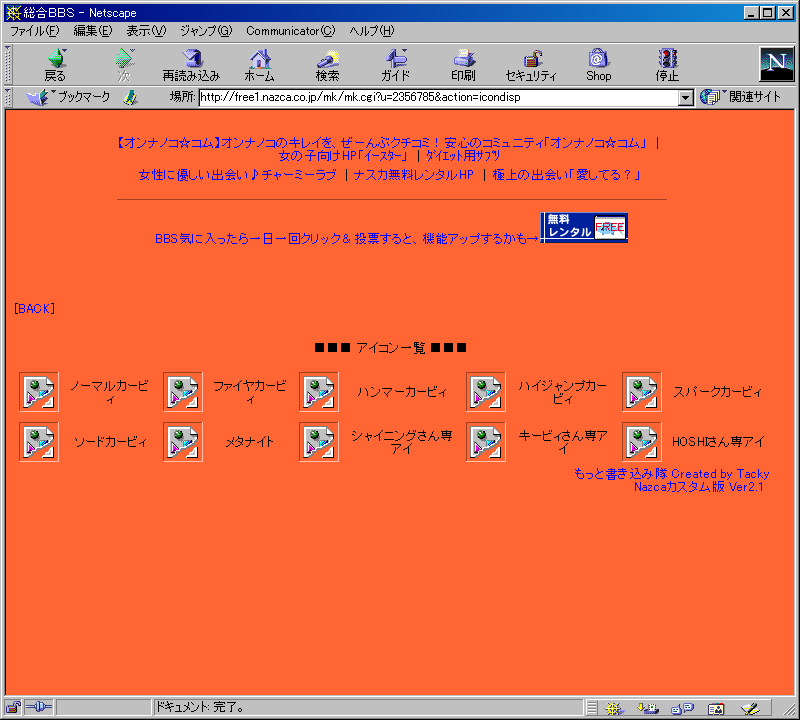Screen dimensions: 800x720
Task: Open ダイエット用サプリ link
Action: click(x=462, y=156)
